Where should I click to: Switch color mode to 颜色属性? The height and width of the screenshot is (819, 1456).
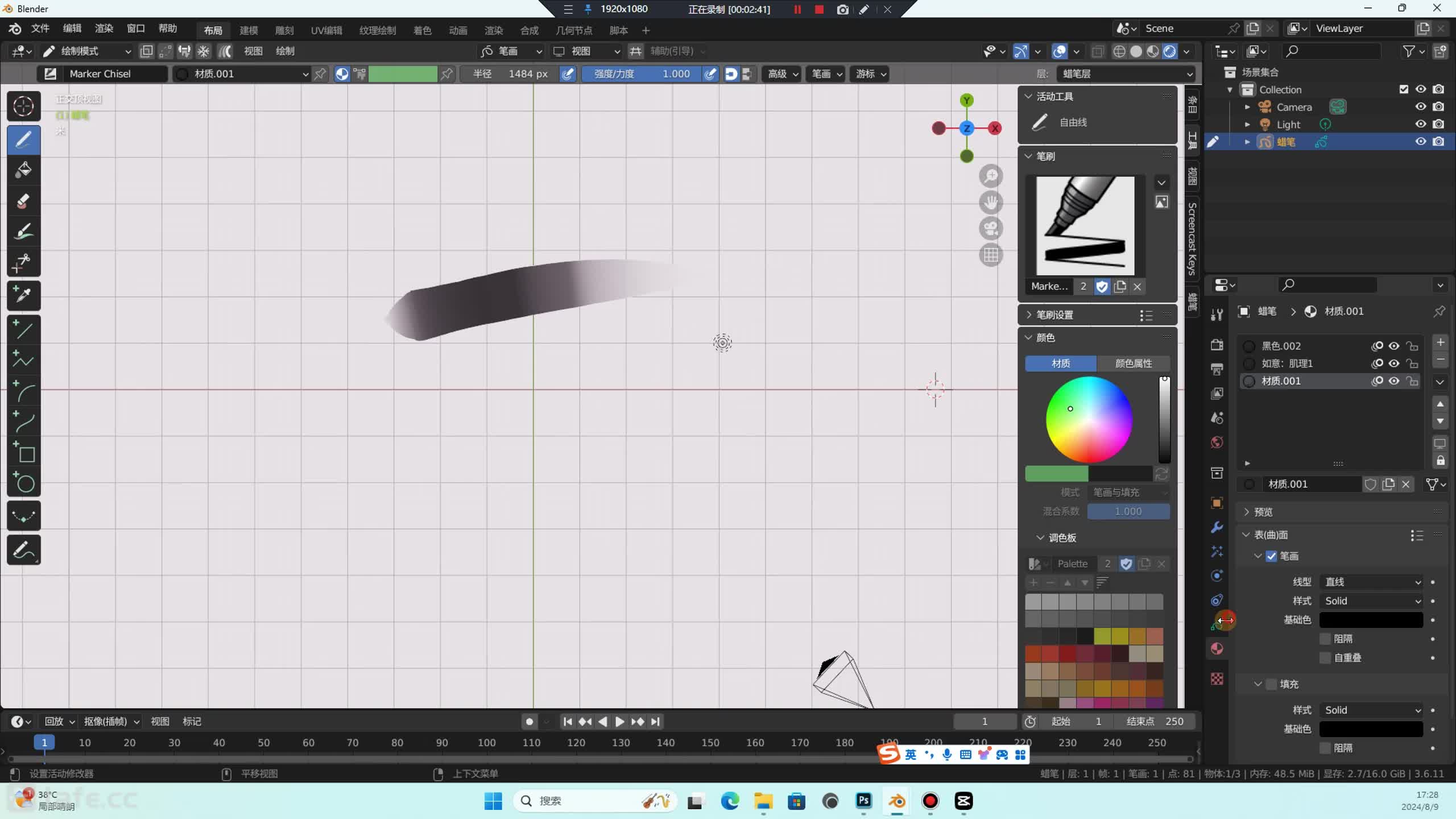point(1134,363)
